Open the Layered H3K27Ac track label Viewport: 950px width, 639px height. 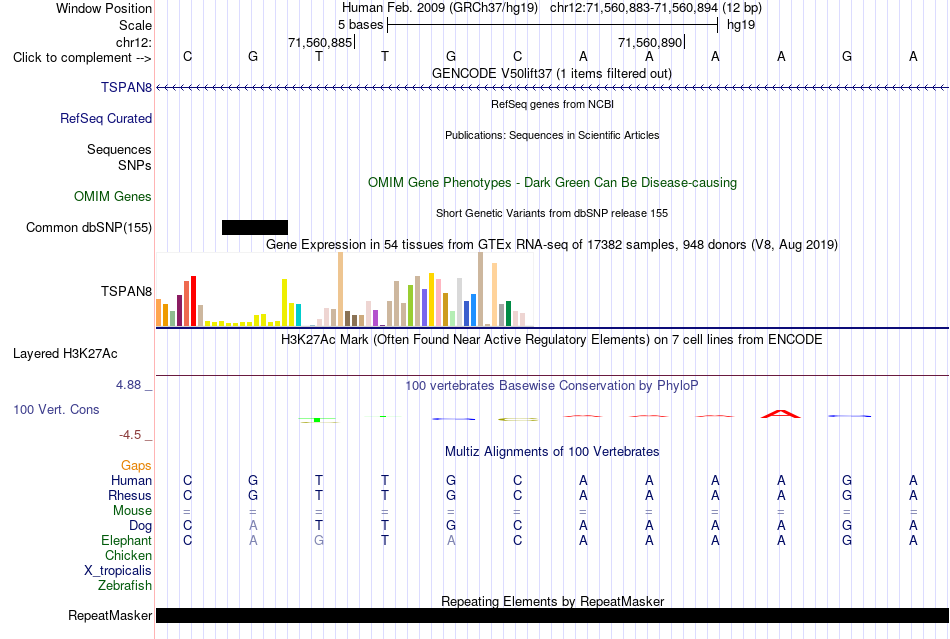[65, 354]
